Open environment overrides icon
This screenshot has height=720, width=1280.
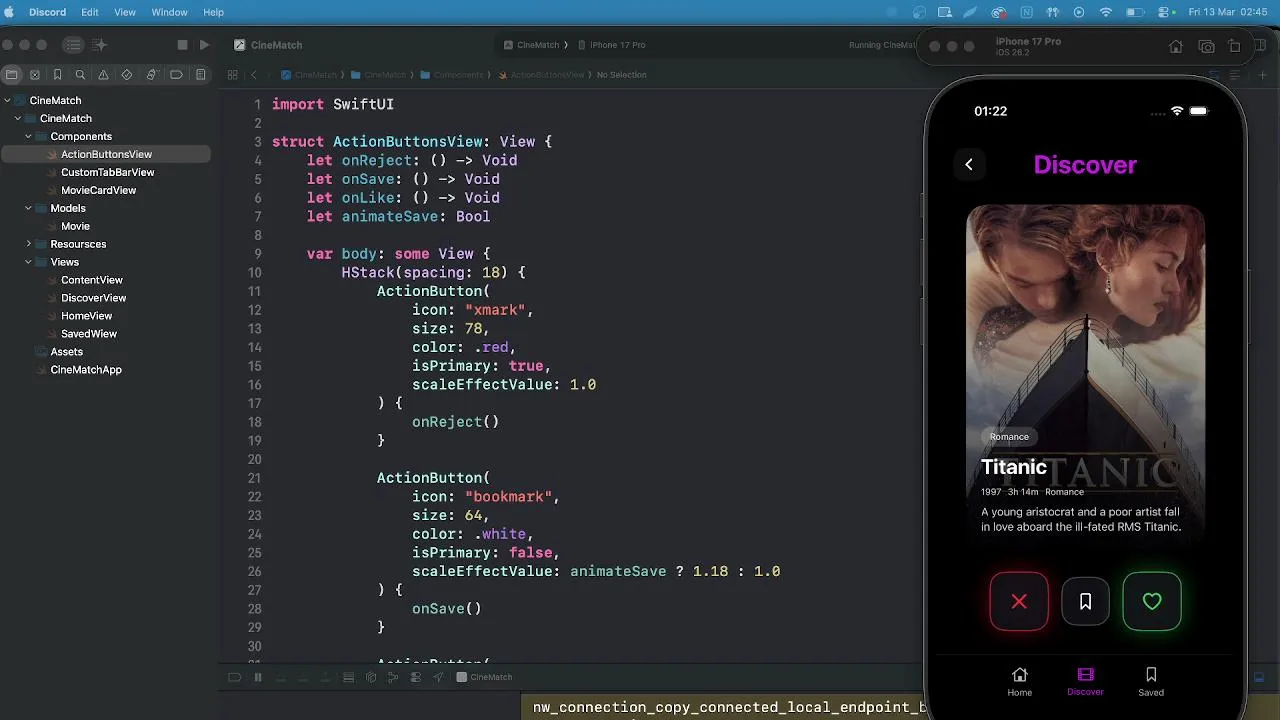pyautogui.click(x=415, y=677)
